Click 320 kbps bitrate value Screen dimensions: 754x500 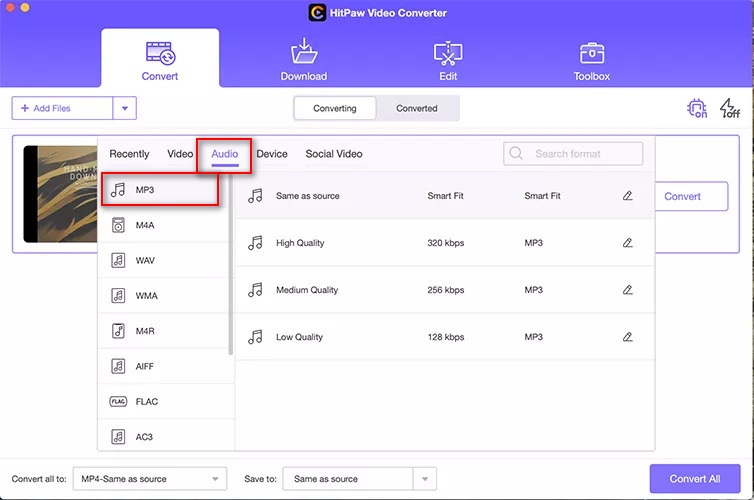[446, 243]
